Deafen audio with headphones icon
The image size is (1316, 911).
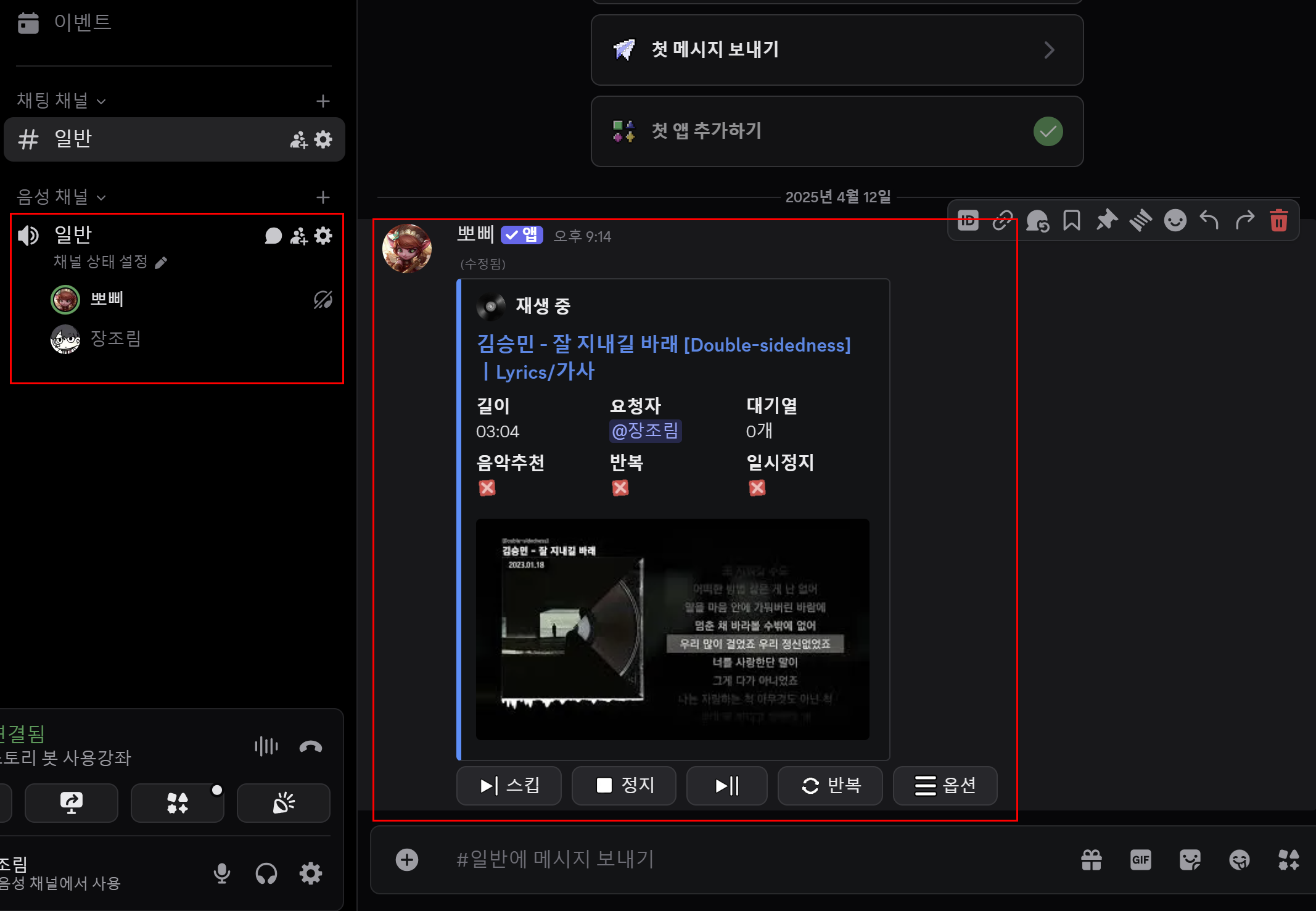pos(266,873)
